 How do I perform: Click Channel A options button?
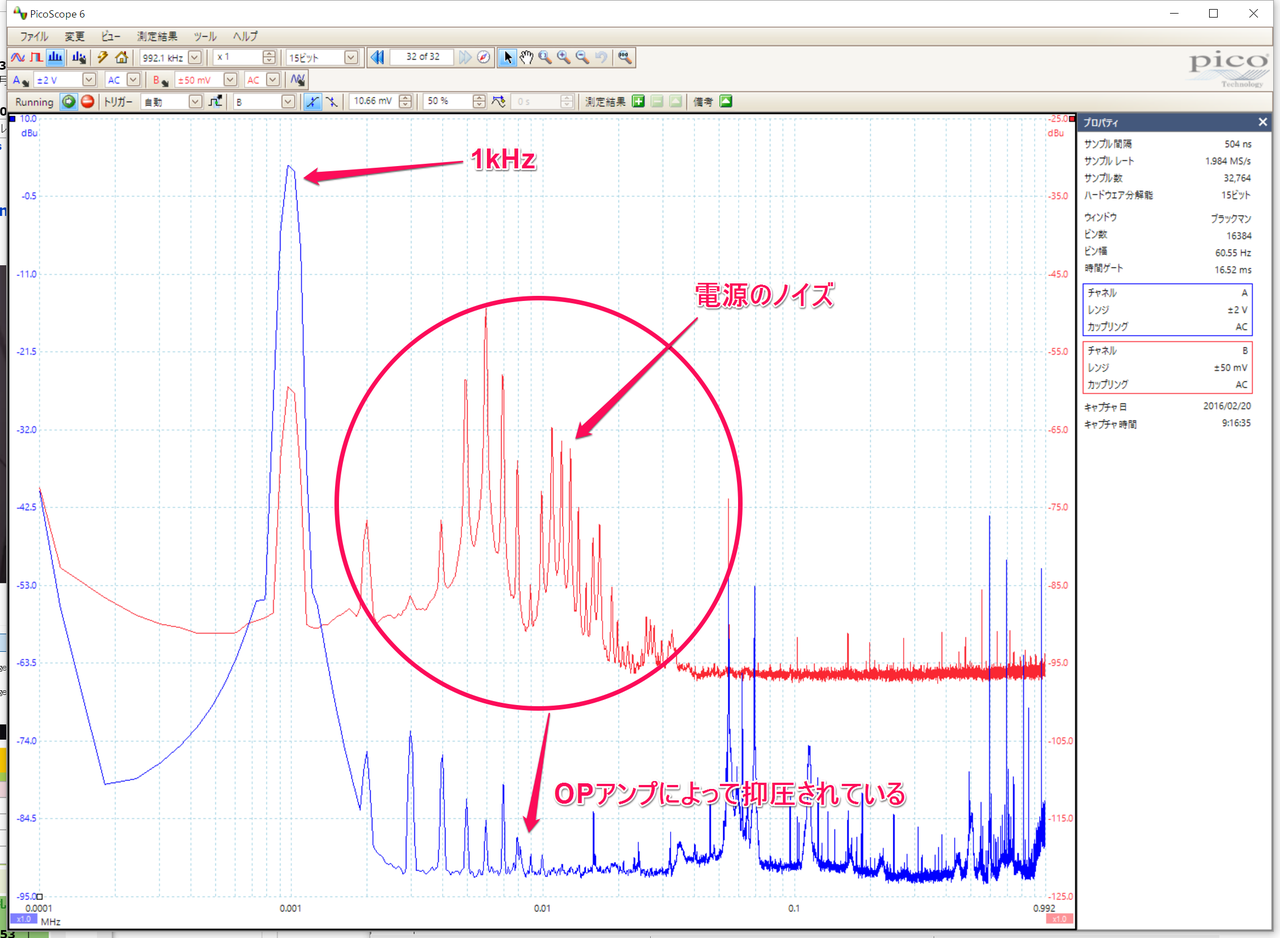coord(20,79)
